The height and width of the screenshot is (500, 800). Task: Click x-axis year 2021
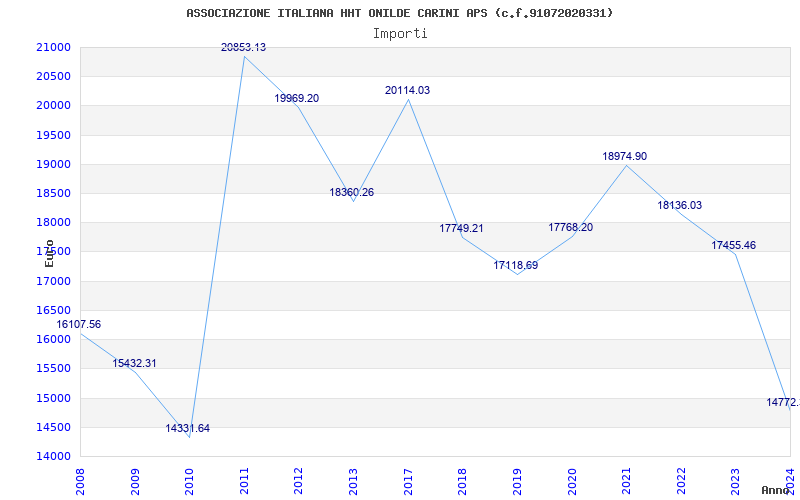[x=626, y=481]
